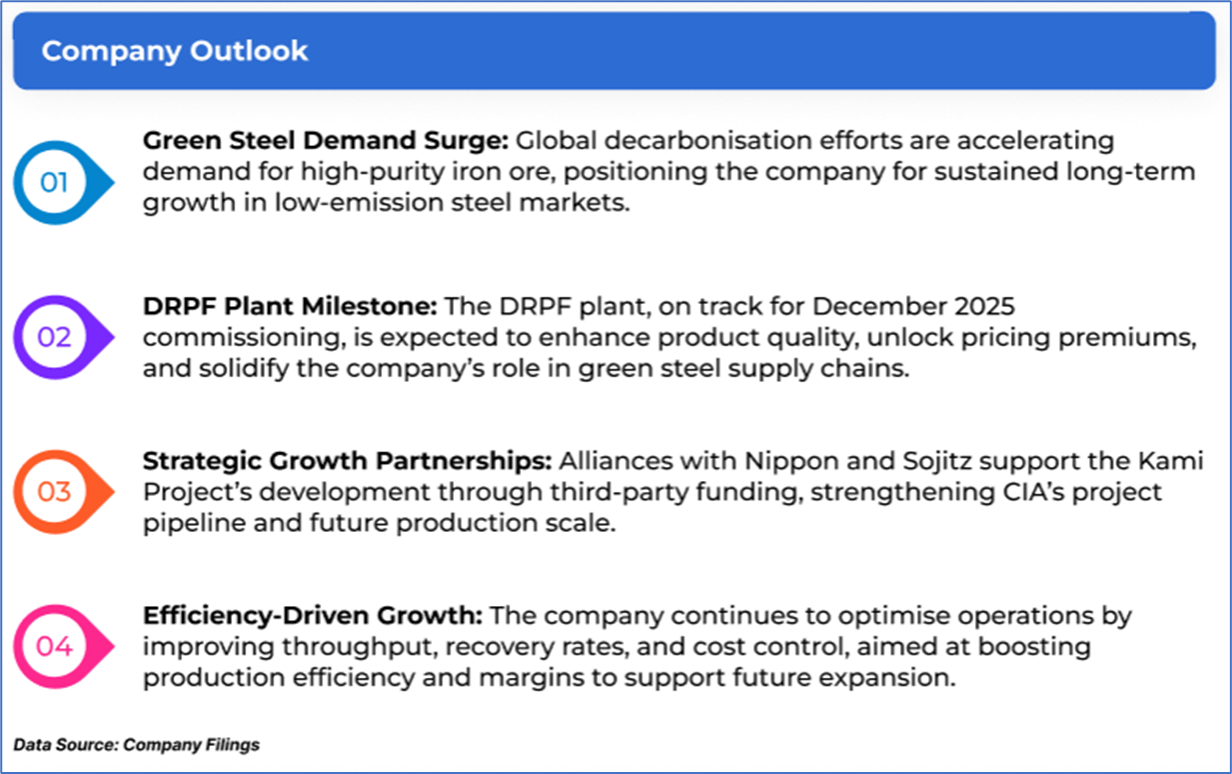Open the Strategic Growth Partnerships heading
Screen dimensions: 1232x774
[x=346, y=460]
